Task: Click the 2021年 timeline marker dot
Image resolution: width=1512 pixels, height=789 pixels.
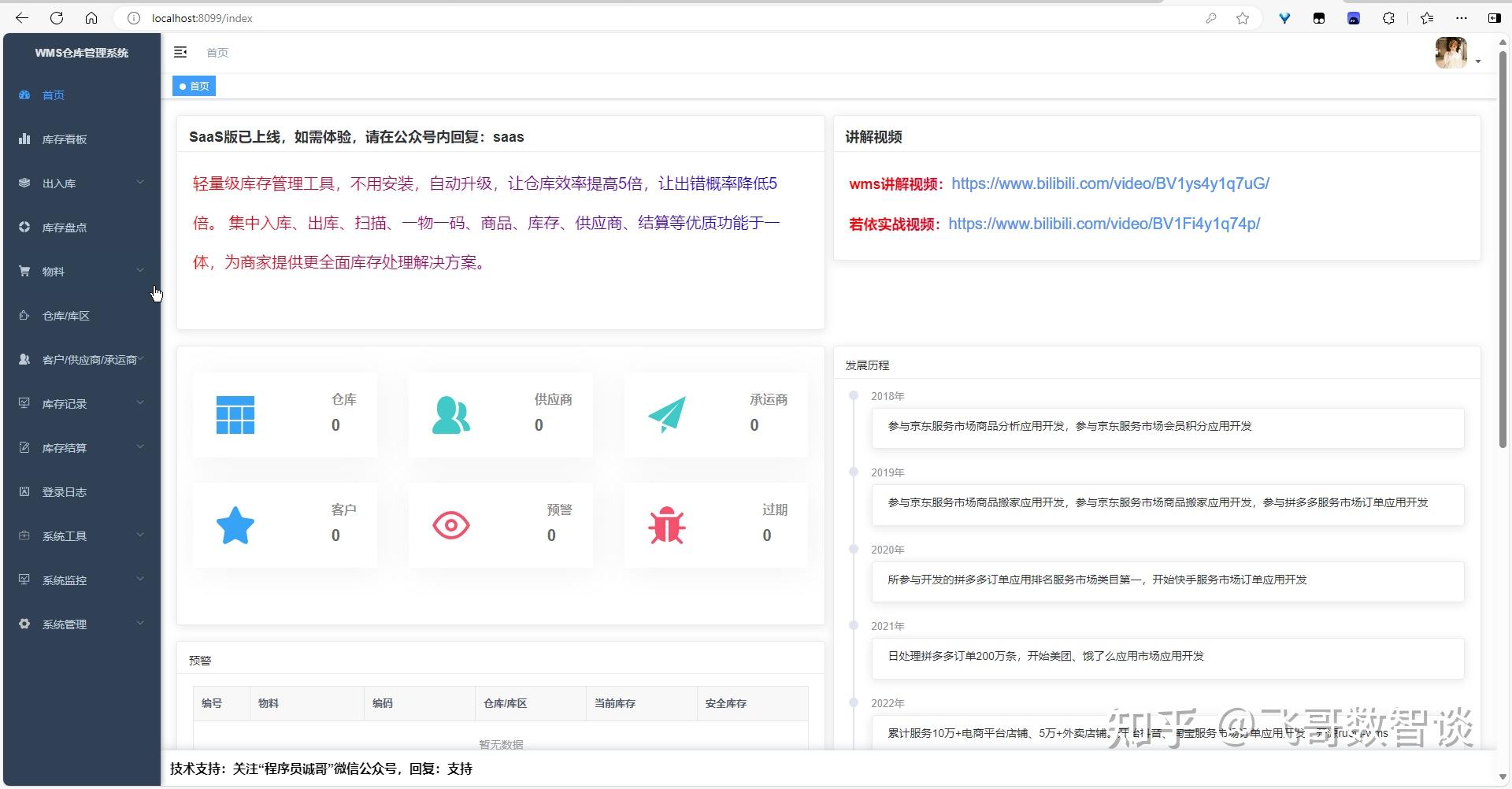Action: [853, 625]
